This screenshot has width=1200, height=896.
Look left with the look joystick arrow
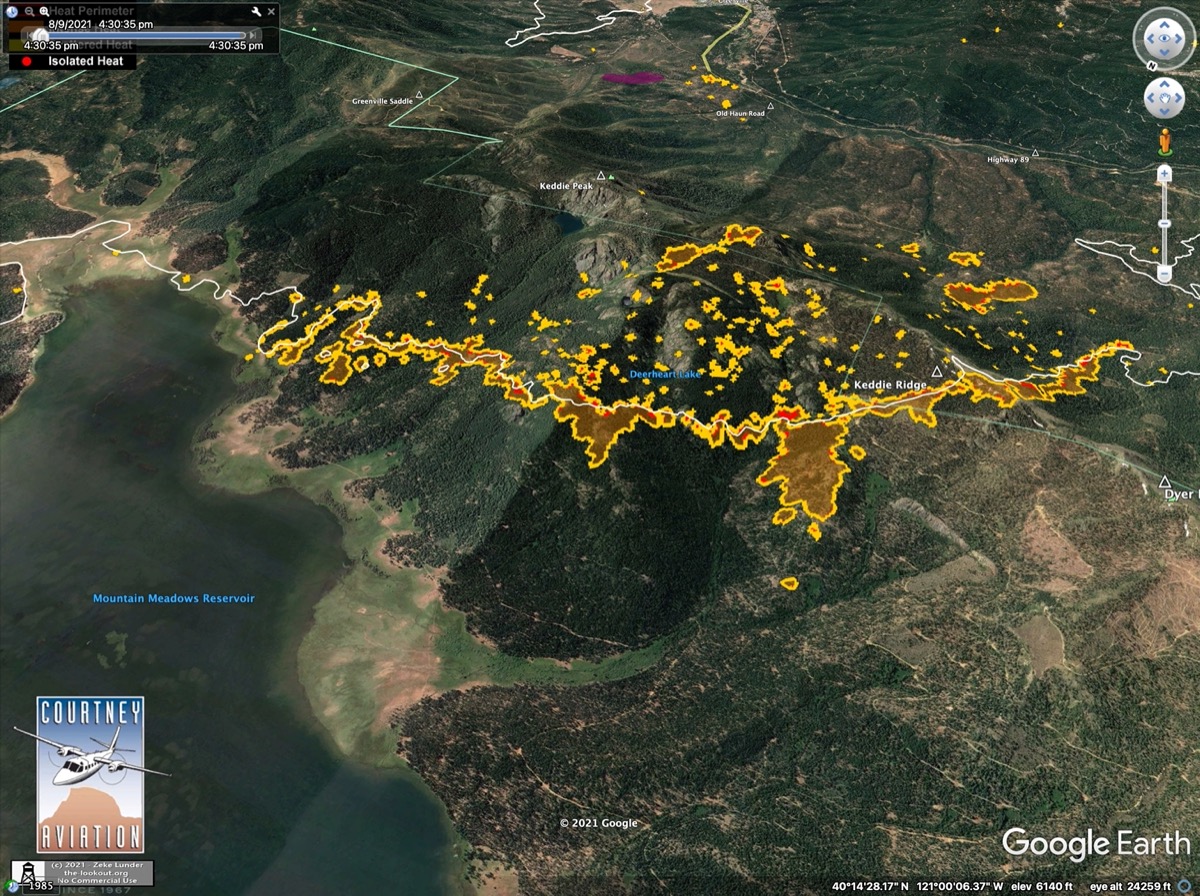tap(1150, 38)
